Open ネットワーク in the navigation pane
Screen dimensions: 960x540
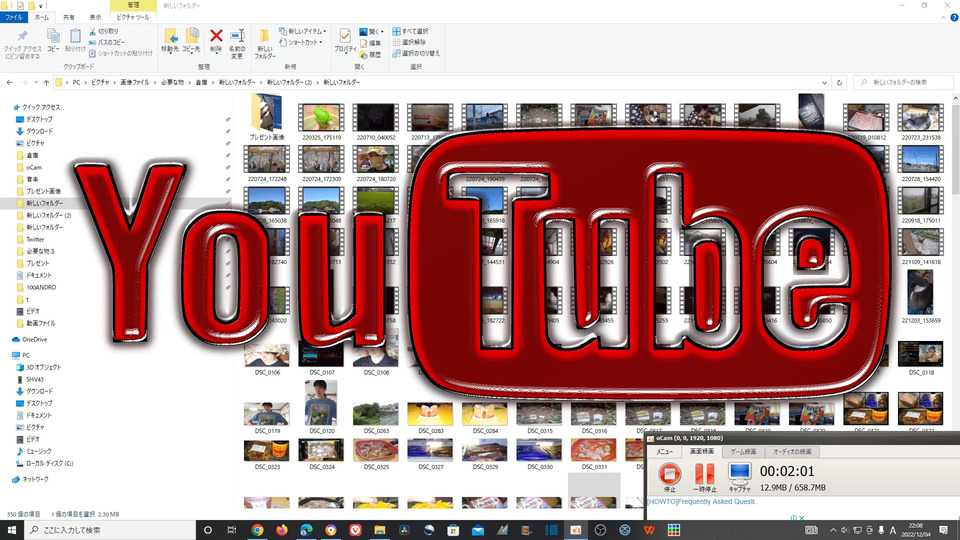(x=35, y=479)
